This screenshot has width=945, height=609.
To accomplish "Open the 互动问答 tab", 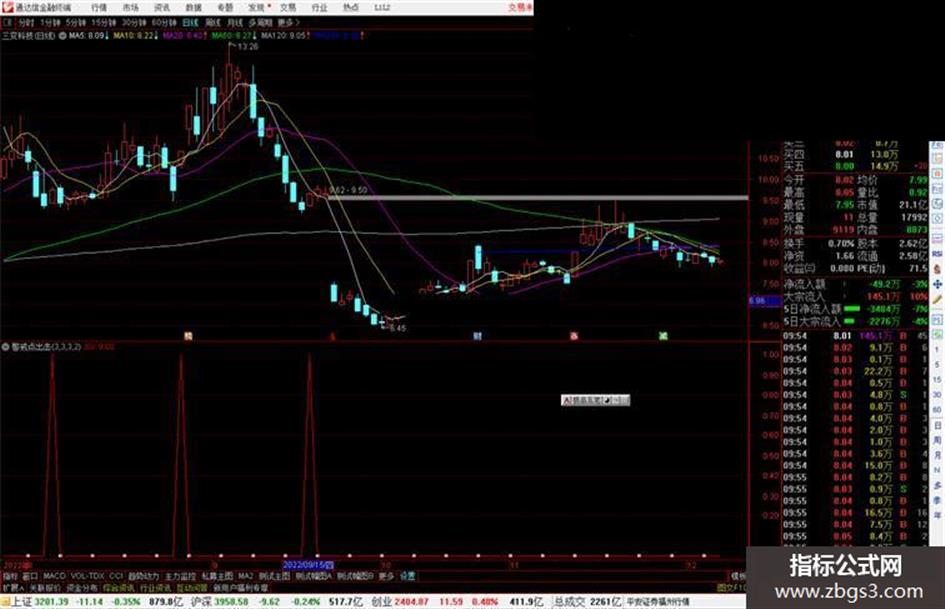I will pyautogui.click(x=190, y=587).
